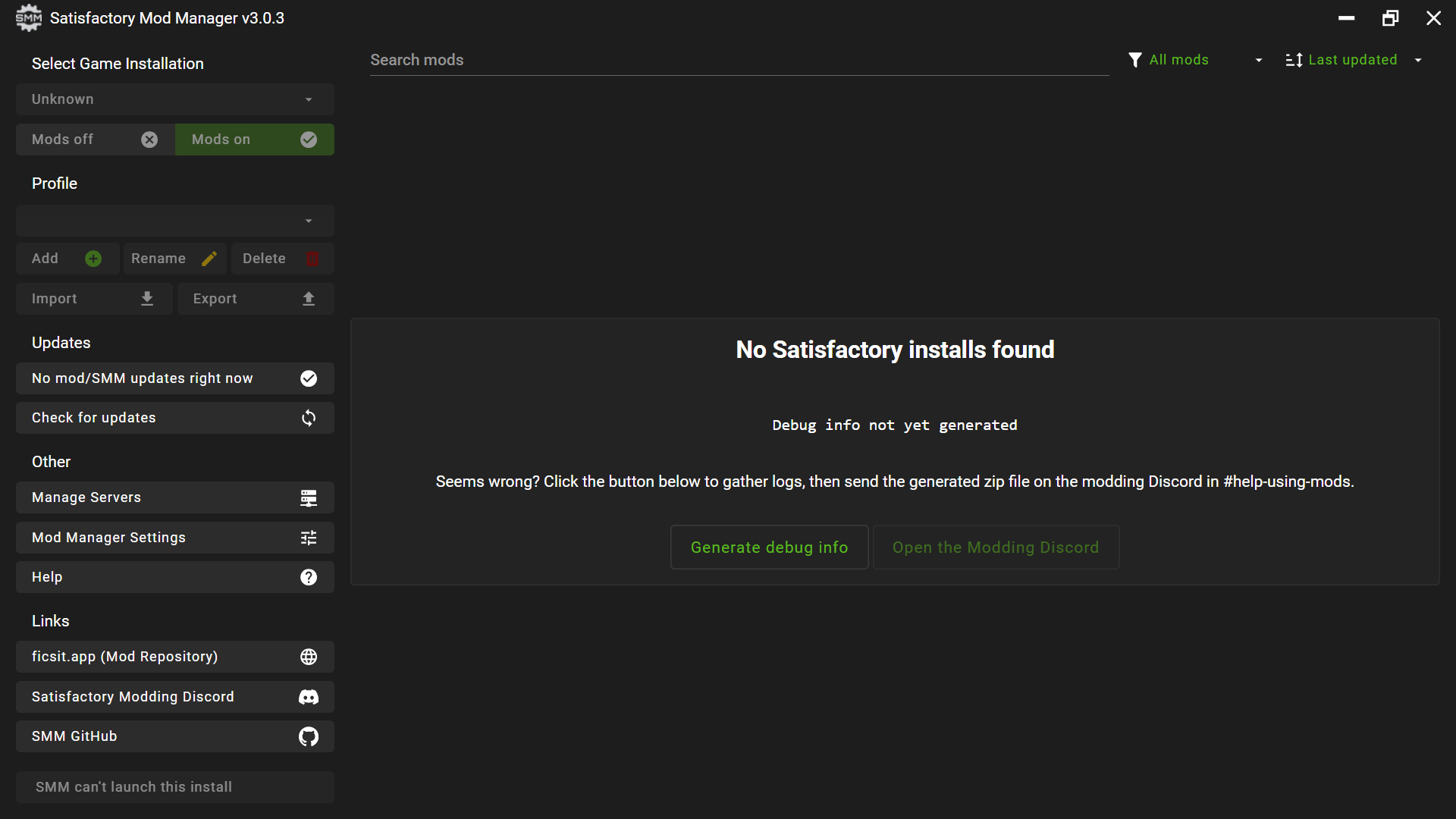The image size is (1456, 819).
Task: Open Mod Manager Settings
Action: click(x=175, y=538)
